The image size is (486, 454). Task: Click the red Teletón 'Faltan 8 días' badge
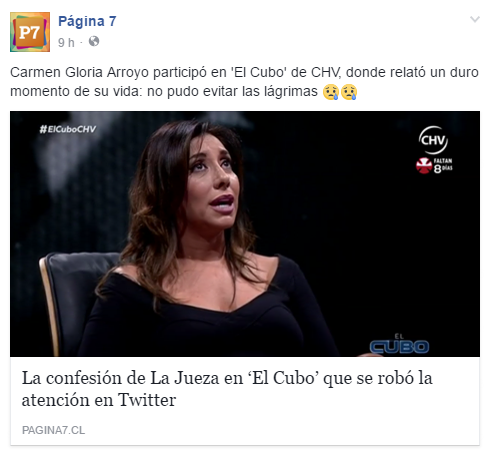coord(434,165)
